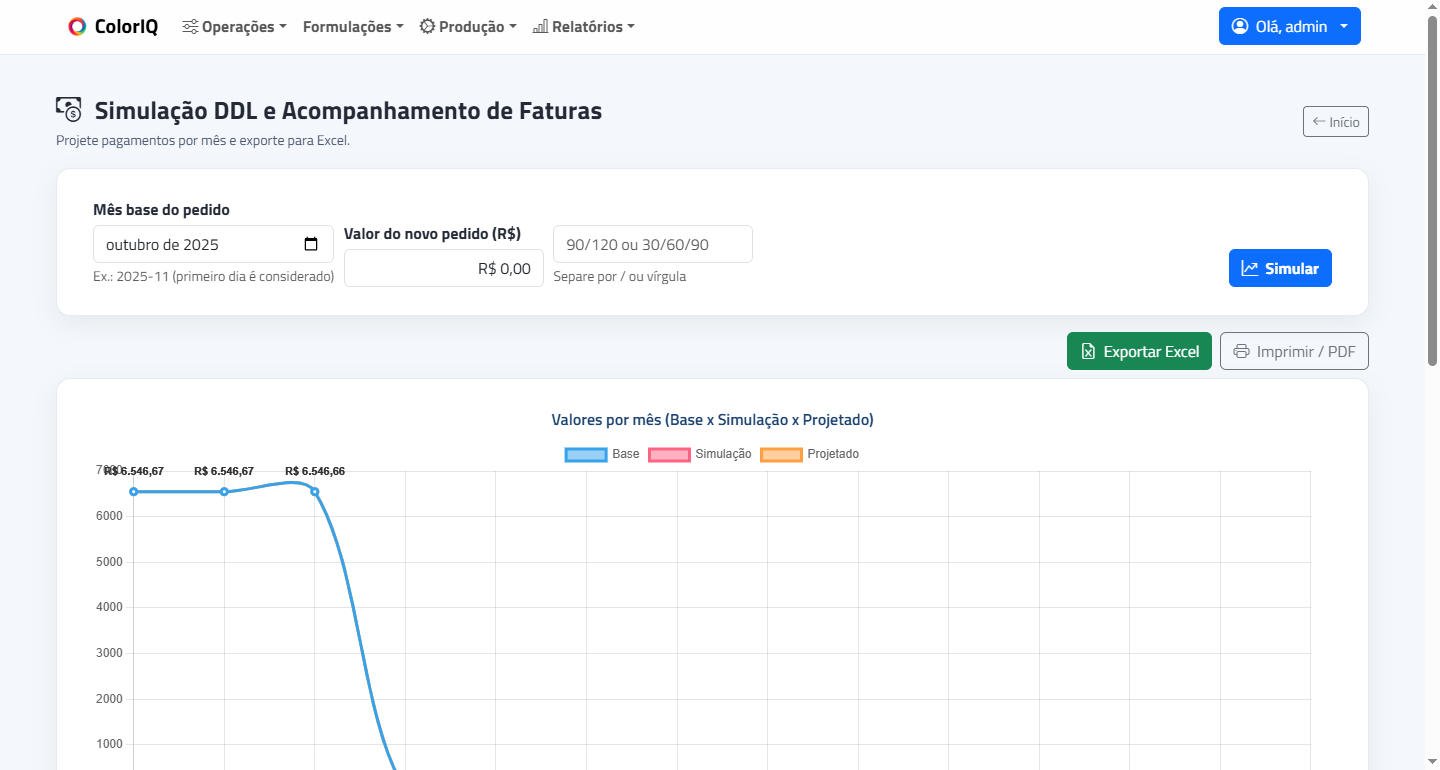Click the y-axis label 5000

109,562
